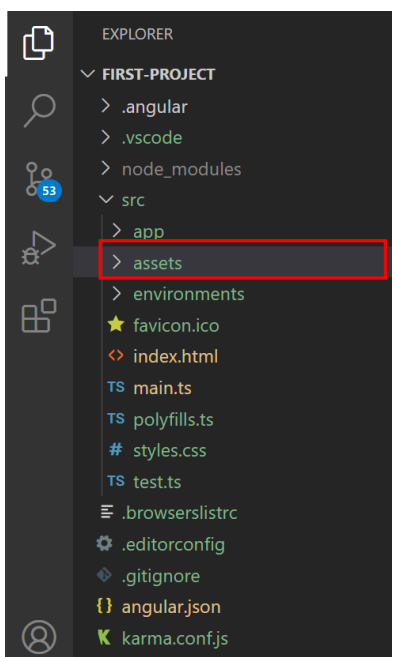Click the curly braces icon of angular.json
The image size is (396, 657).
(104, 606)
